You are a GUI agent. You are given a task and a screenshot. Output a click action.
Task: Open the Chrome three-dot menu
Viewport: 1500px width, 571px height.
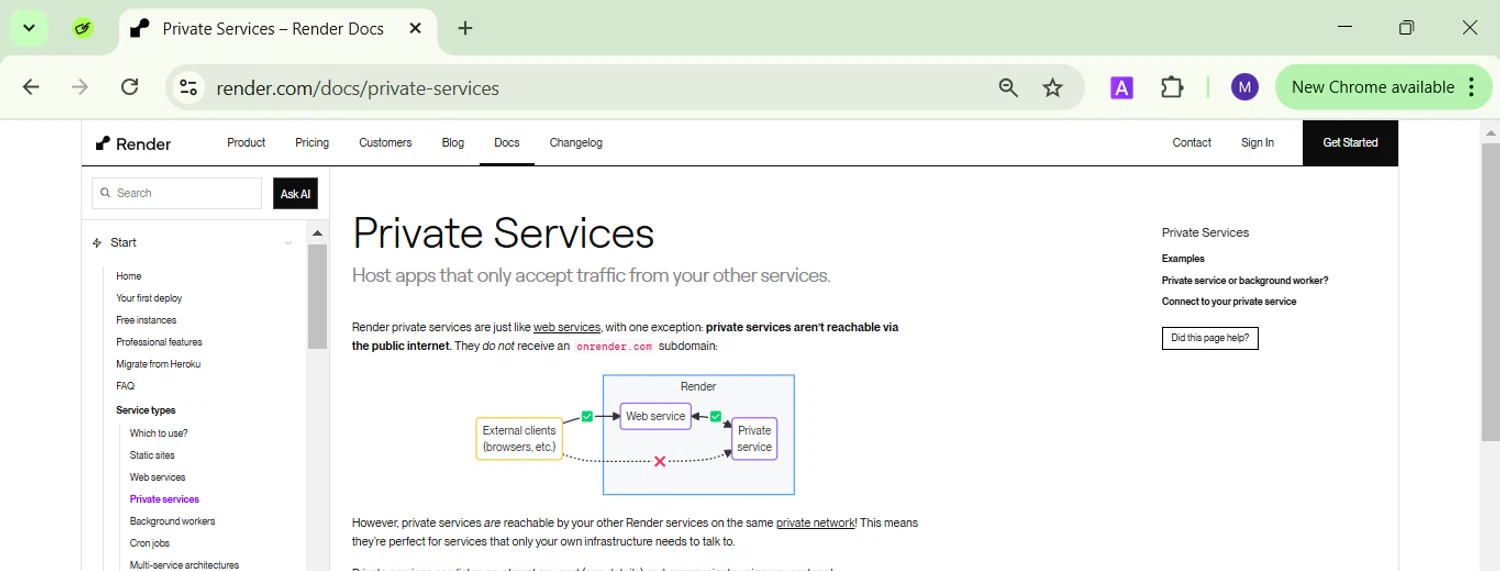[x=1471, y=87]
